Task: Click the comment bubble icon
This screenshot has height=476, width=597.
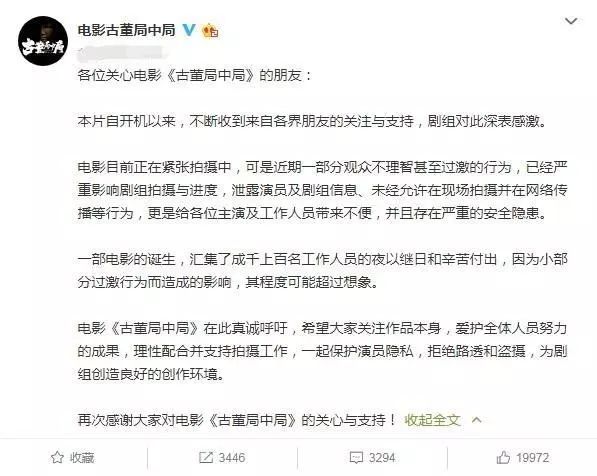Action: 356,457
